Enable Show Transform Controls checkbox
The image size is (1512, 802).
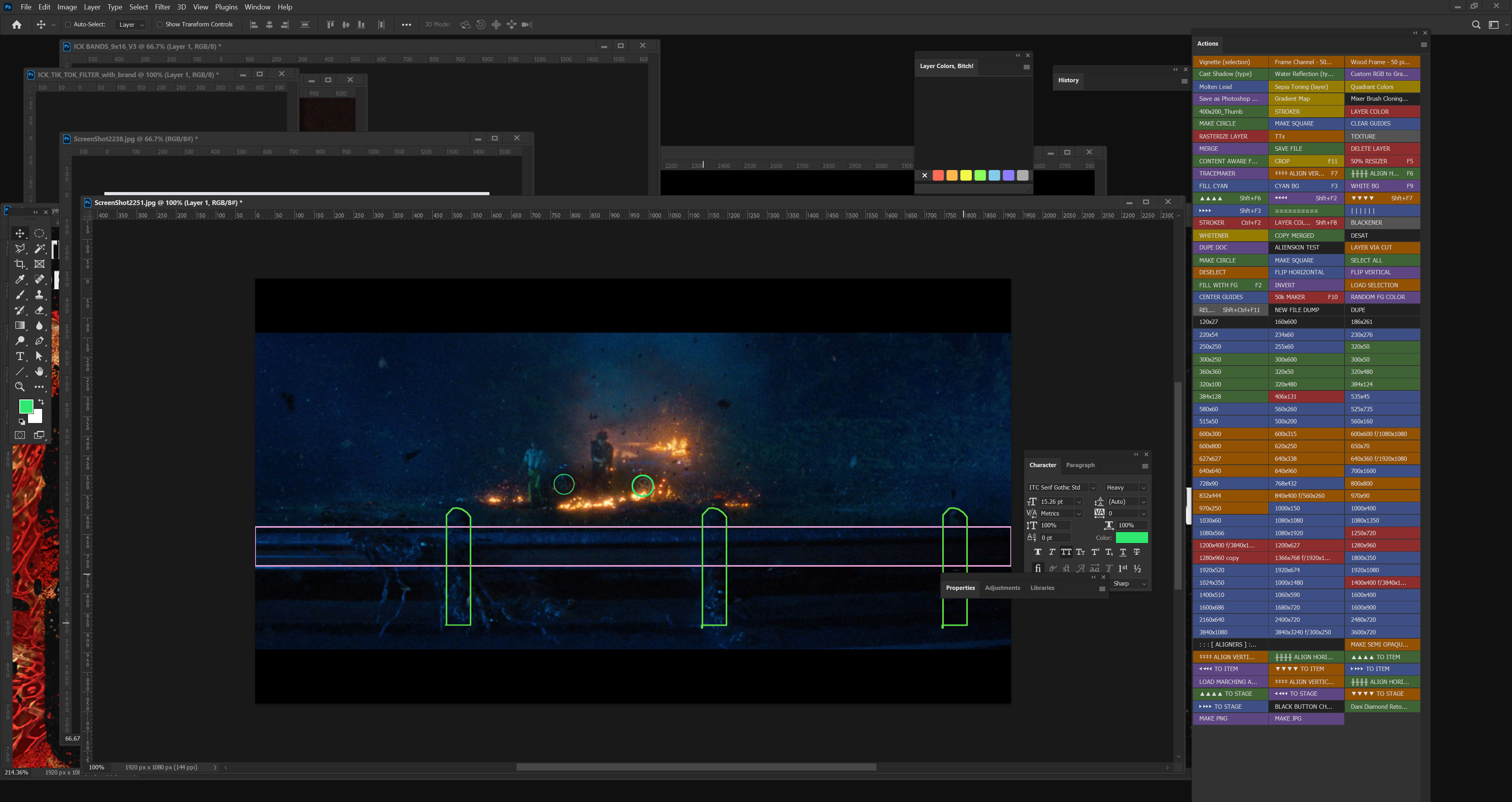click(x=159, y=25)
